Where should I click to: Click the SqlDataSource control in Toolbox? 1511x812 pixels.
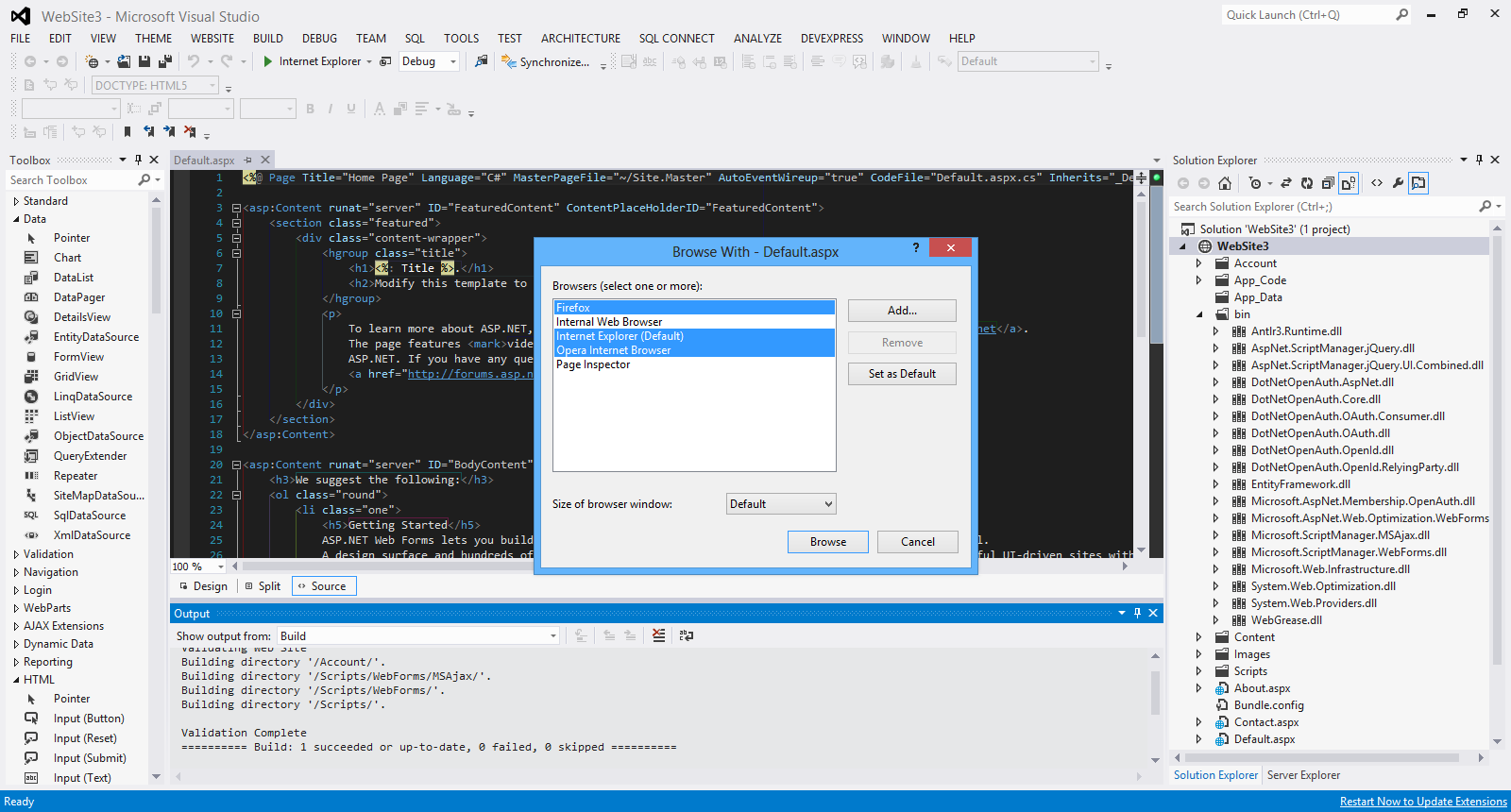pyautogui.click(x=90, y=516)
